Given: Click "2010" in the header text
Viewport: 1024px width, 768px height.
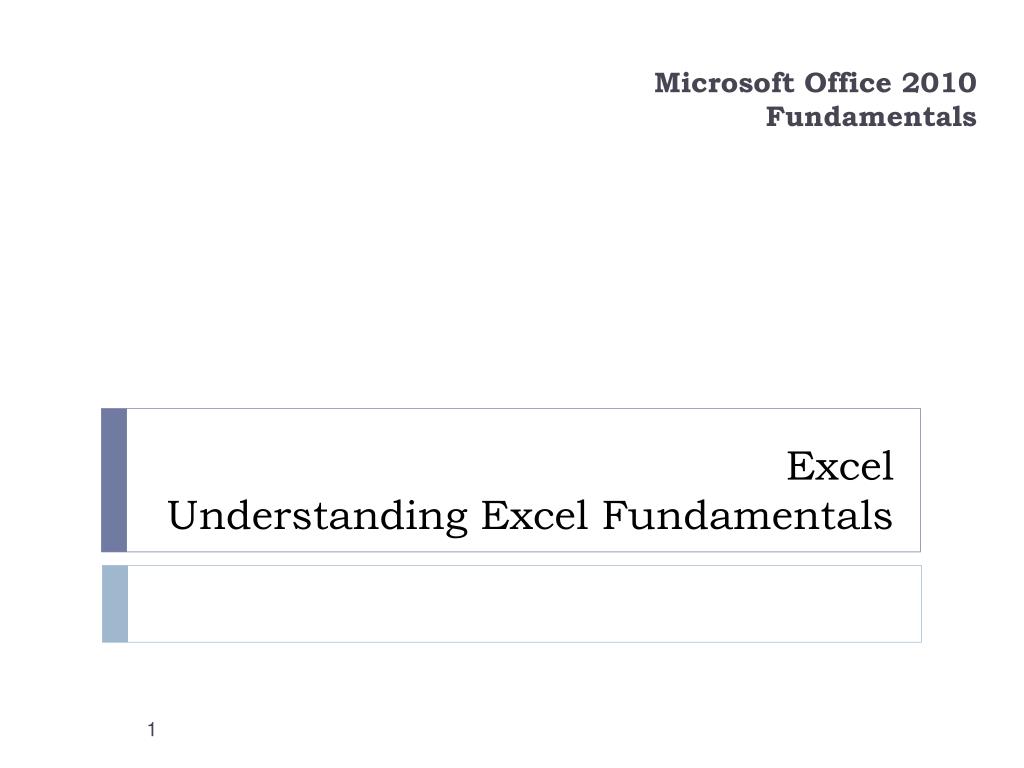Looking at the screenshot, I should pos(939,83).
